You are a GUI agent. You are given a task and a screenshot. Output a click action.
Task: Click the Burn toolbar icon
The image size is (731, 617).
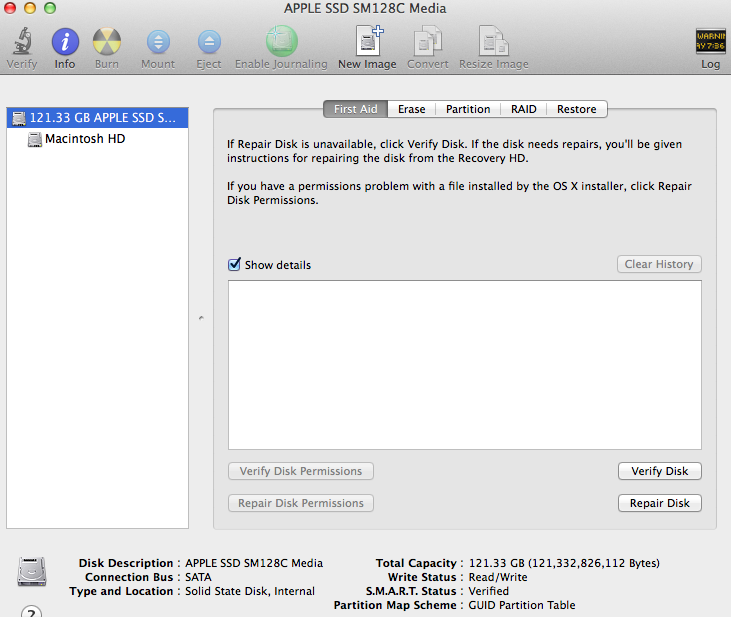click(107, 41)
